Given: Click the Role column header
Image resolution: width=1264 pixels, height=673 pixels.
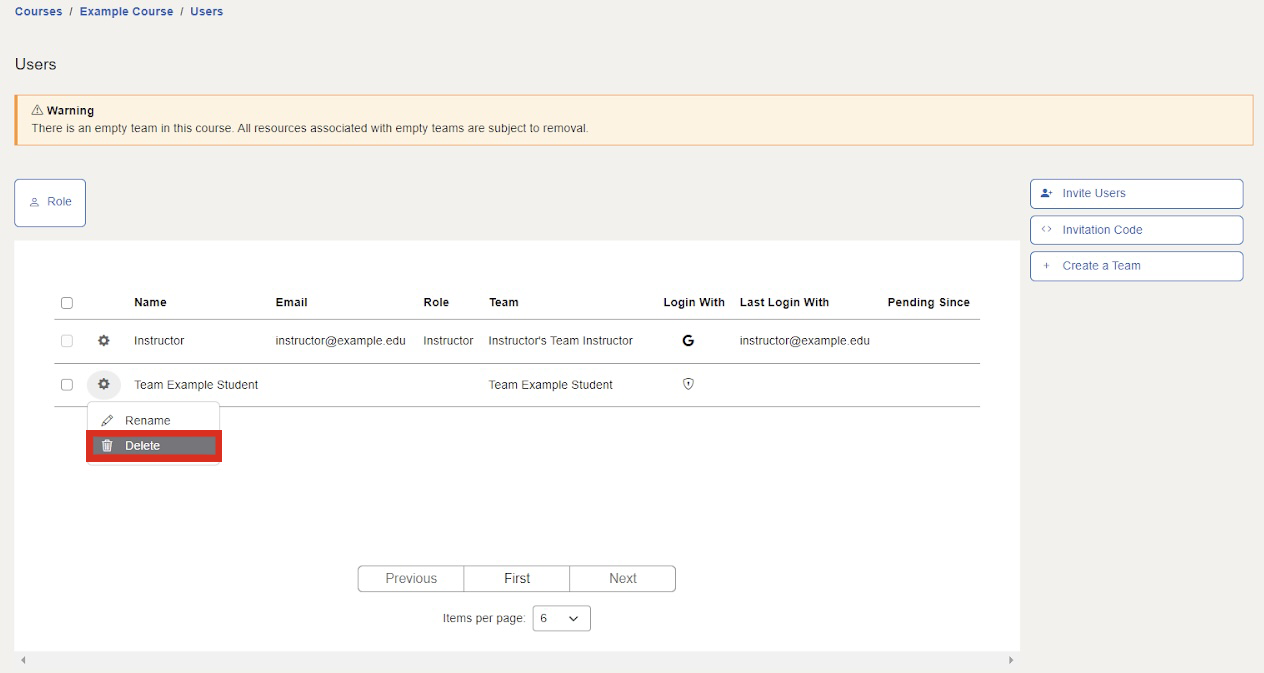Looking at the screenshot, I should [x=436, y=302].
